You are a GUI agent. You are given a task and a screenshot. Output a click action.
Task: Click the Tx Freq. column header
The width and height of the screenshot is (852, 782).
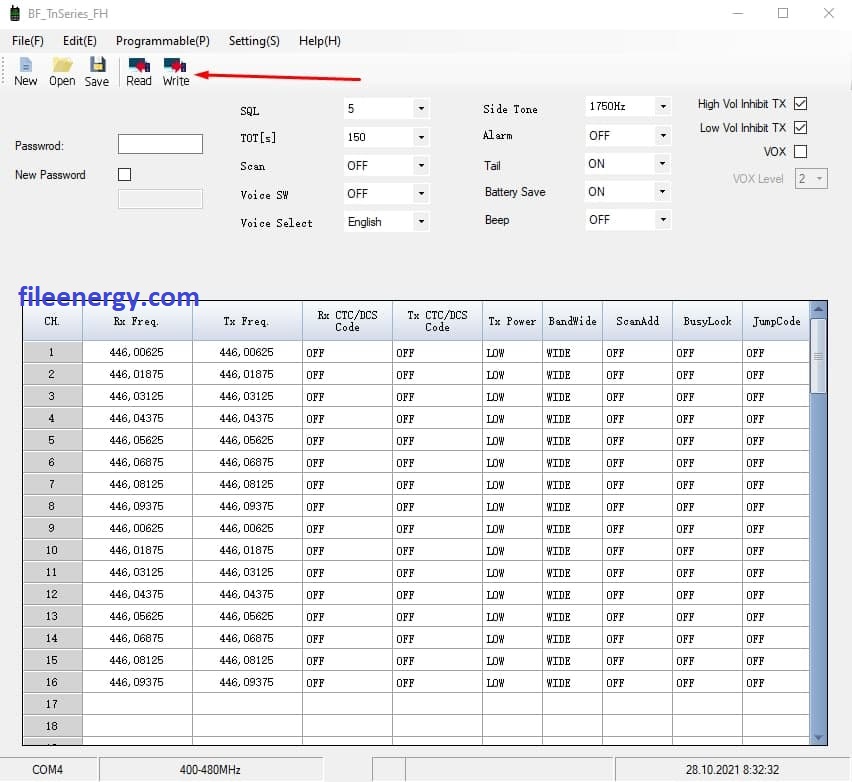click(x=247, y=321)
